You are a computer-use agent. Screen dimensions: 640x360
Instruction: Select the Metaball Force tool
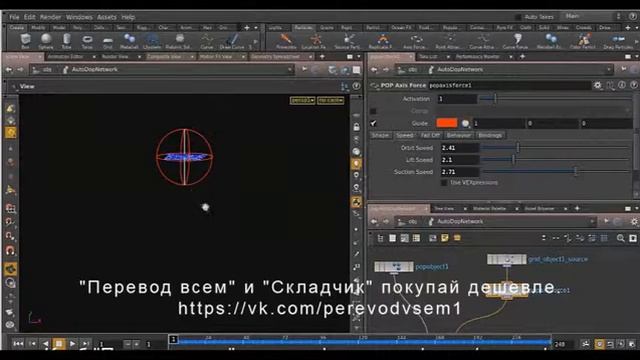tap(550, 41)
